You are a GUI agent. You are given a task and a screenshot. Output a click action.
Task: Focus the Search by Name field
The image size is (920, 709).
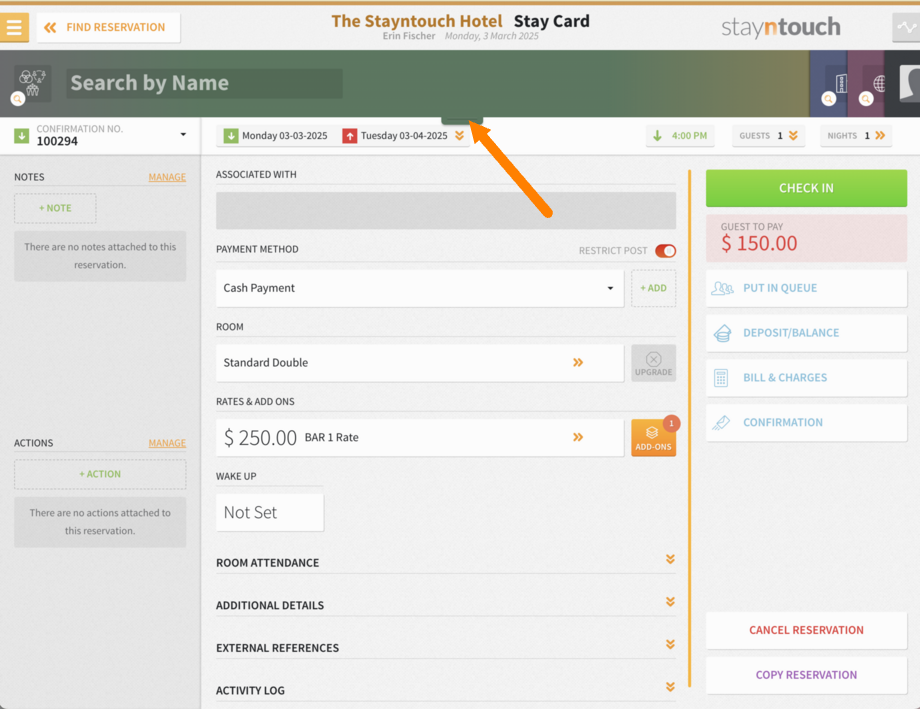tap(204, 83)
